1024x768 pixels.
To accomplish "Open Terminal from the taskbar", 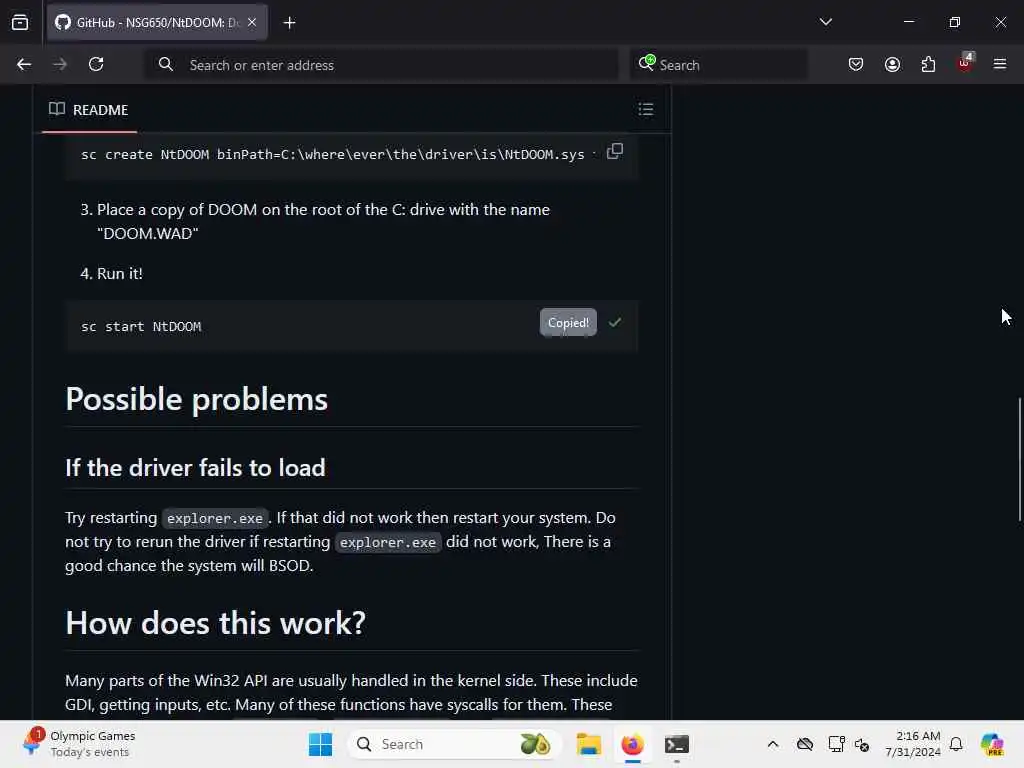I will pyautogui.click(x=677, y=744).
